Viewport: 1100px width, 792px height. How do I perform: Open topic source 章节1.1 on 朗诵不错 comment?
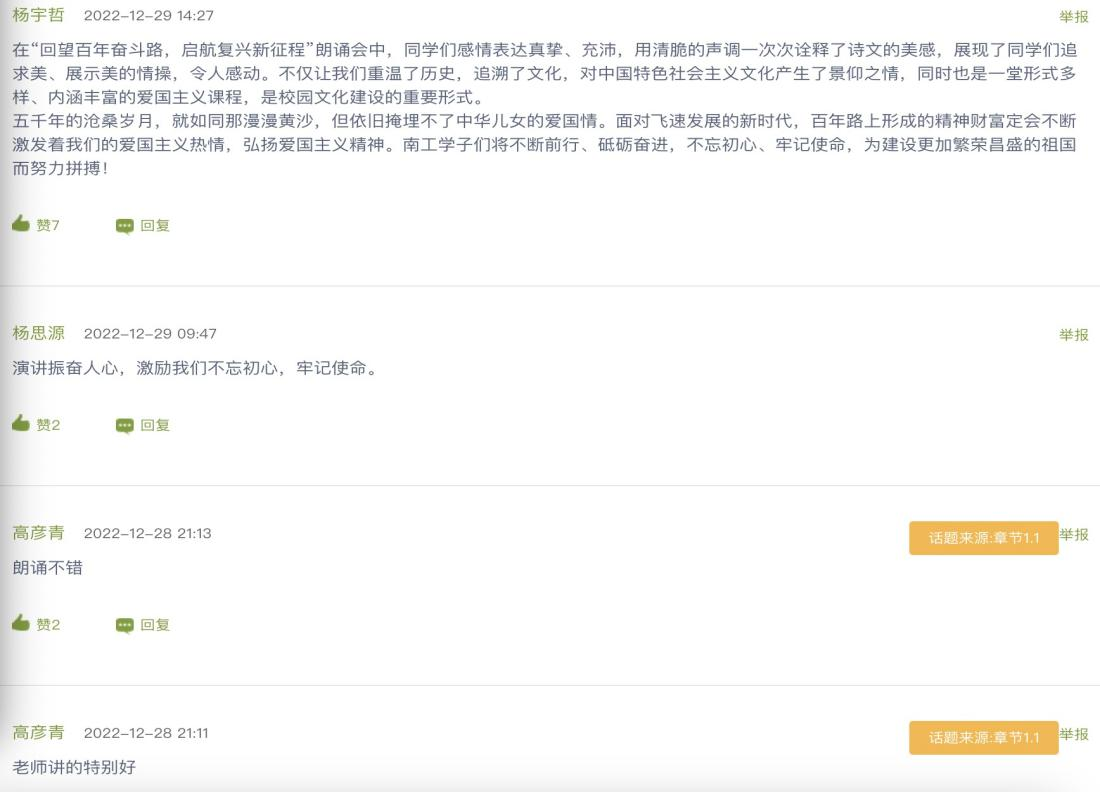(x=983, y=538)
